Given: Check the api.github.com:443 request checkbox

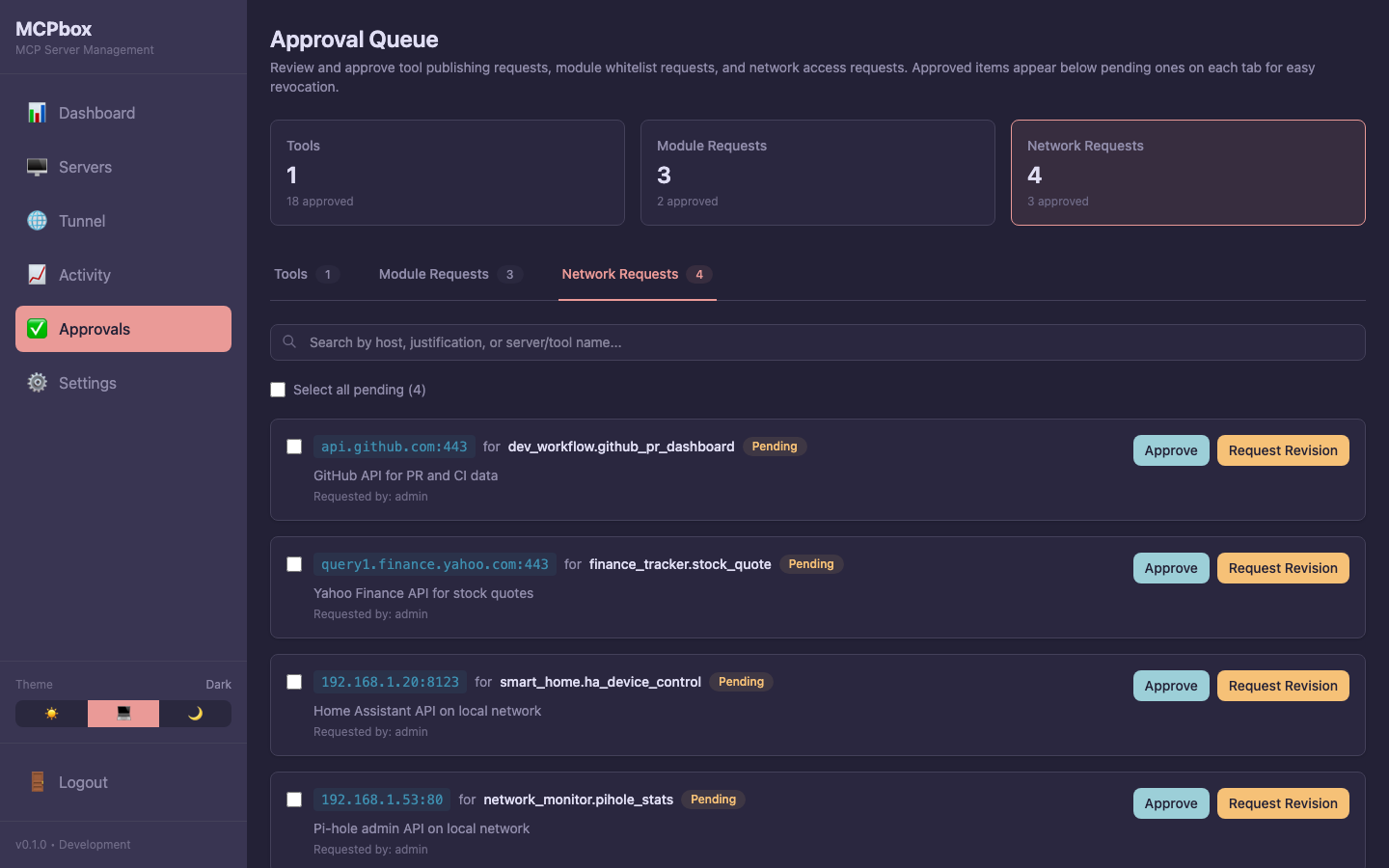Looking at the screenshot, I should 294,447.
